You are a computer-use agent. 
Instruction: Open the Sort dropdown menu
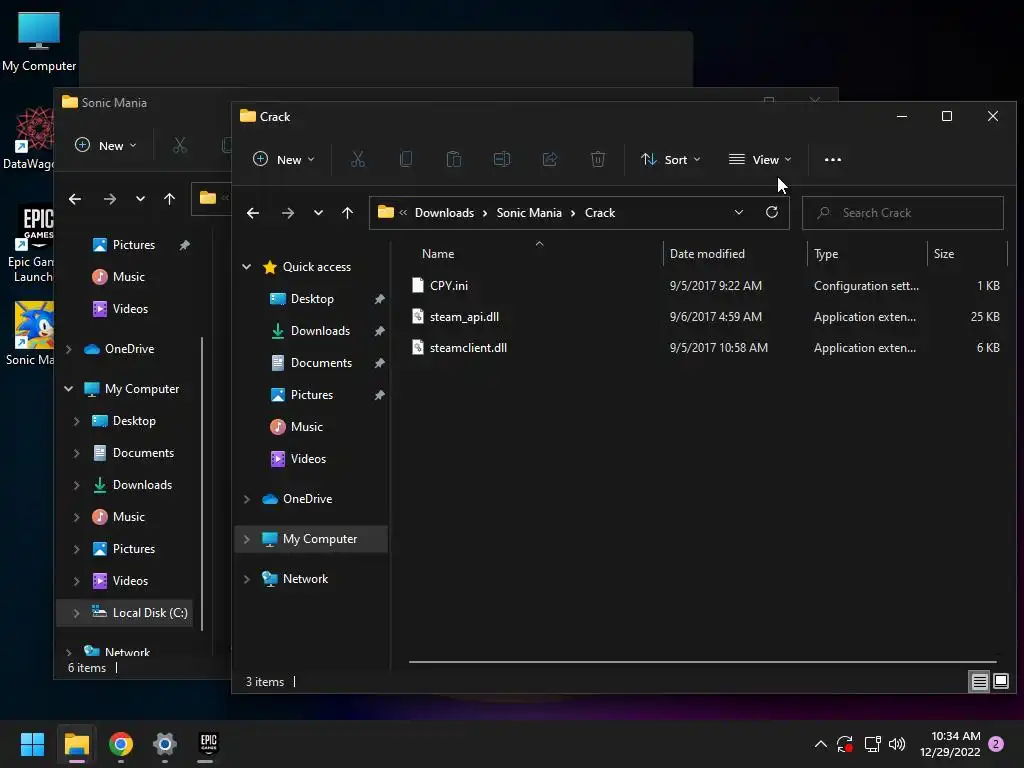(671, 159)
